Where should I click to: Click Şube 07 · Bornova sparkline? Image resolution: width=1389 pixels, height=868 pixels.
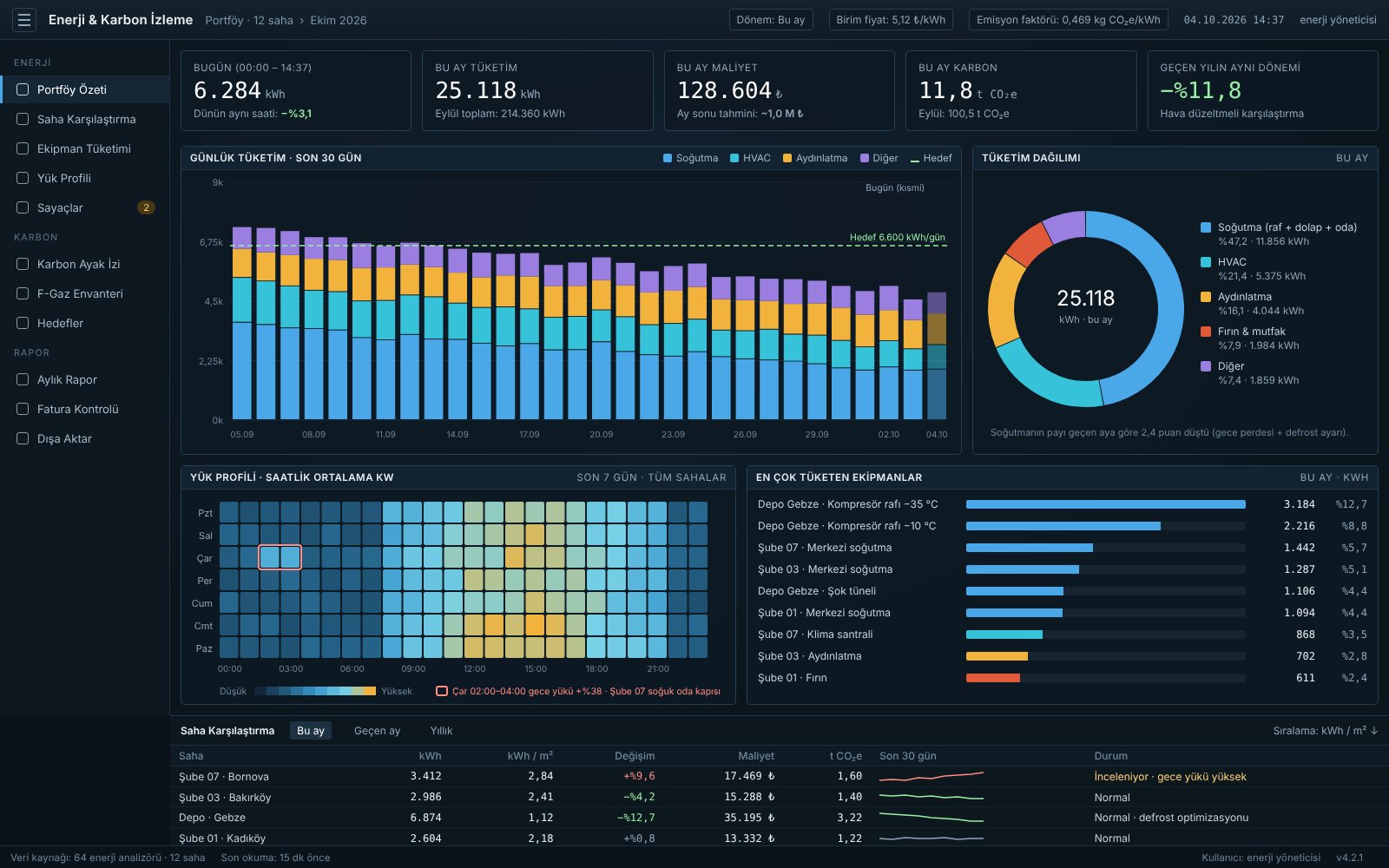click(x=931, y=776)
